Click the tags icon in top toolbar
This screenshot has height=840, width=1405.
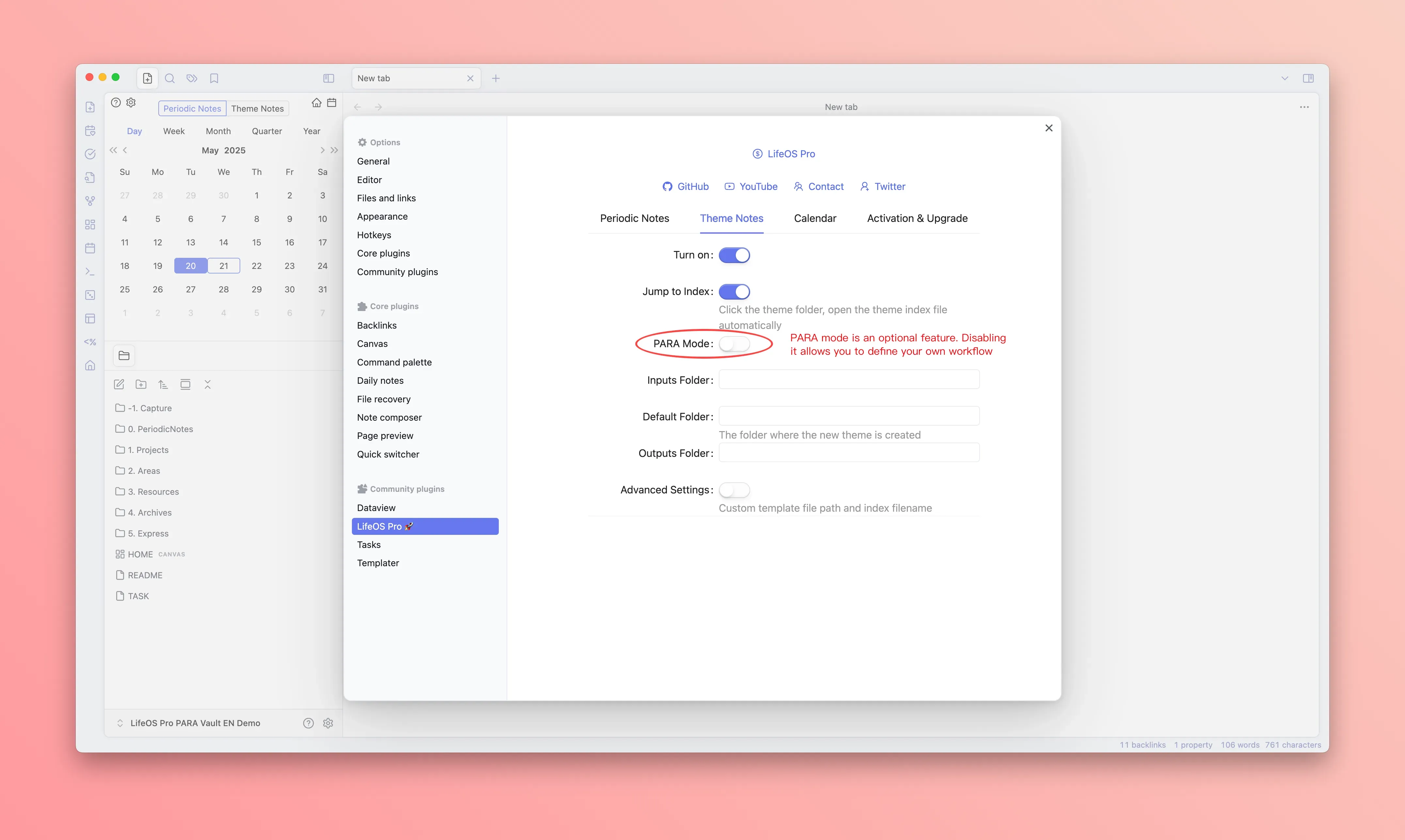192,78
